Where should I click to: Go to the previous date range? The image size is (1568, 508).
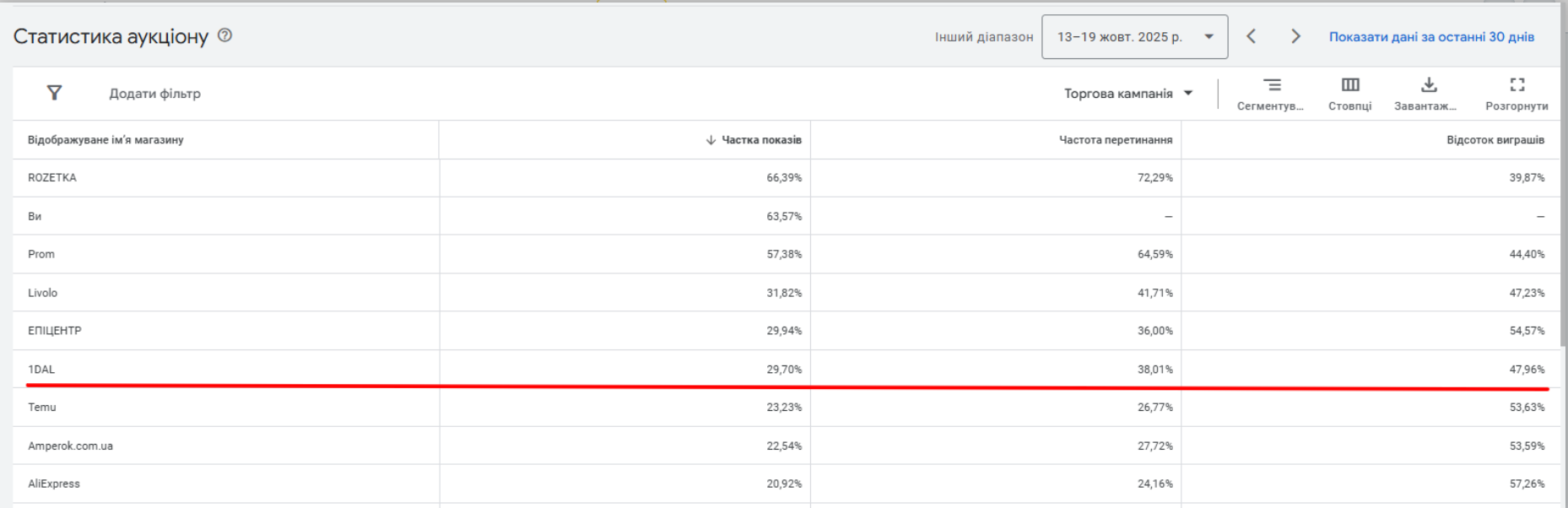1252,36
